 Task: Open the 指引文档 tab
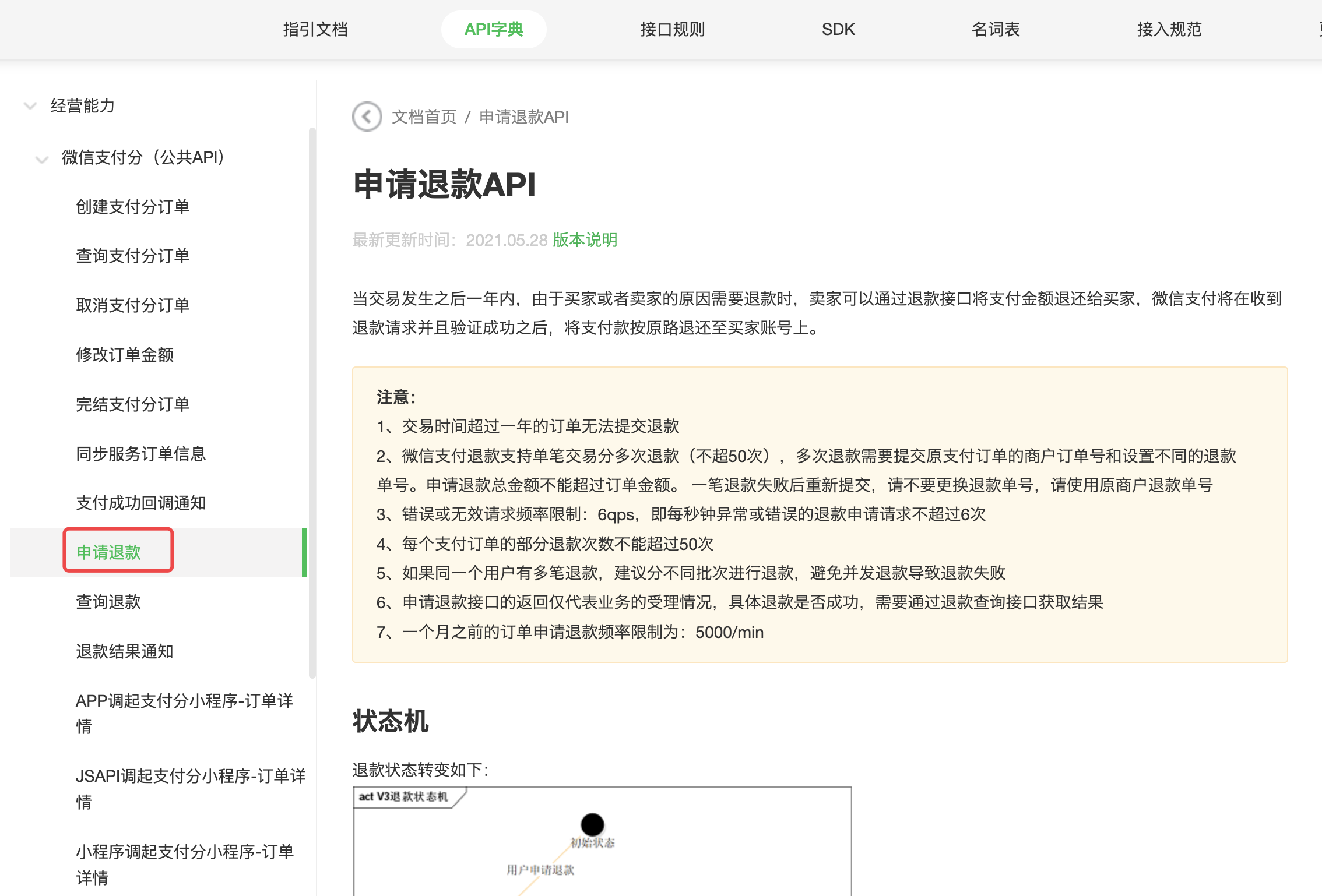315,29
